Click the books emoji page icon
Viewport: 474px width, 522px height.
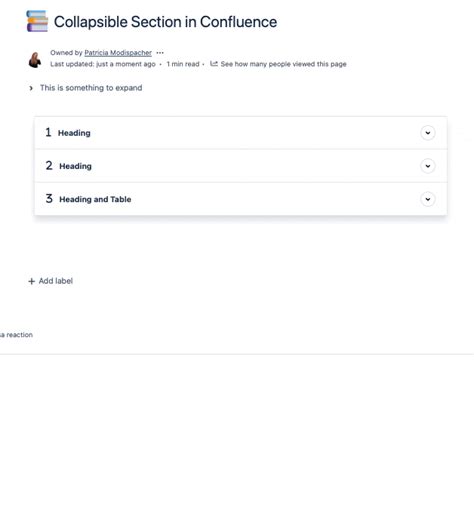(x=37, y=21)
